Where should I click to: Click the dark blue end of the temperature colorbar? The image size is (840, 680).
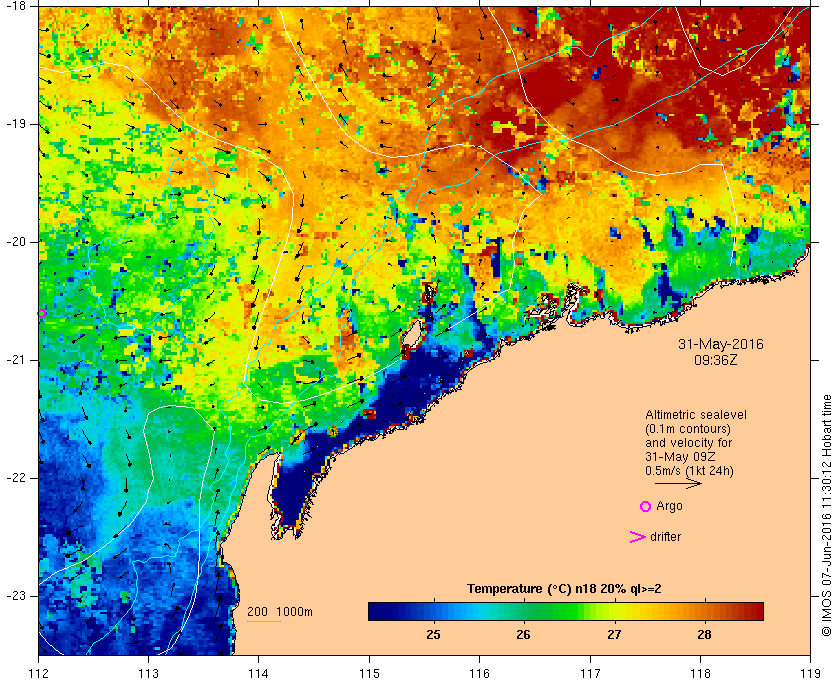[x=378, y=611]
